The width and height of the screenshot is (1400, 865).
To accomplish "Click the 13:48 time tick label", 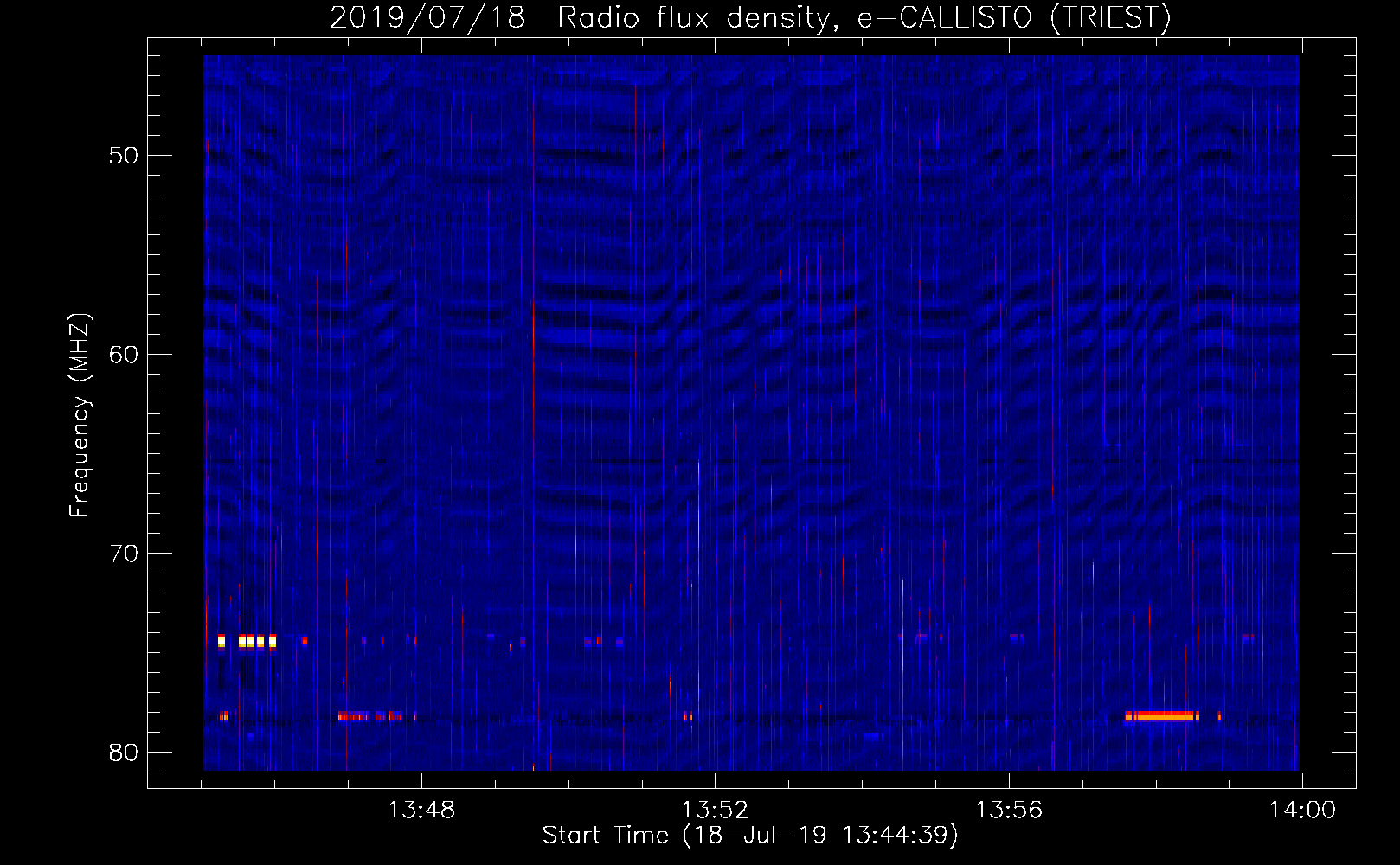I will [421, 811].
